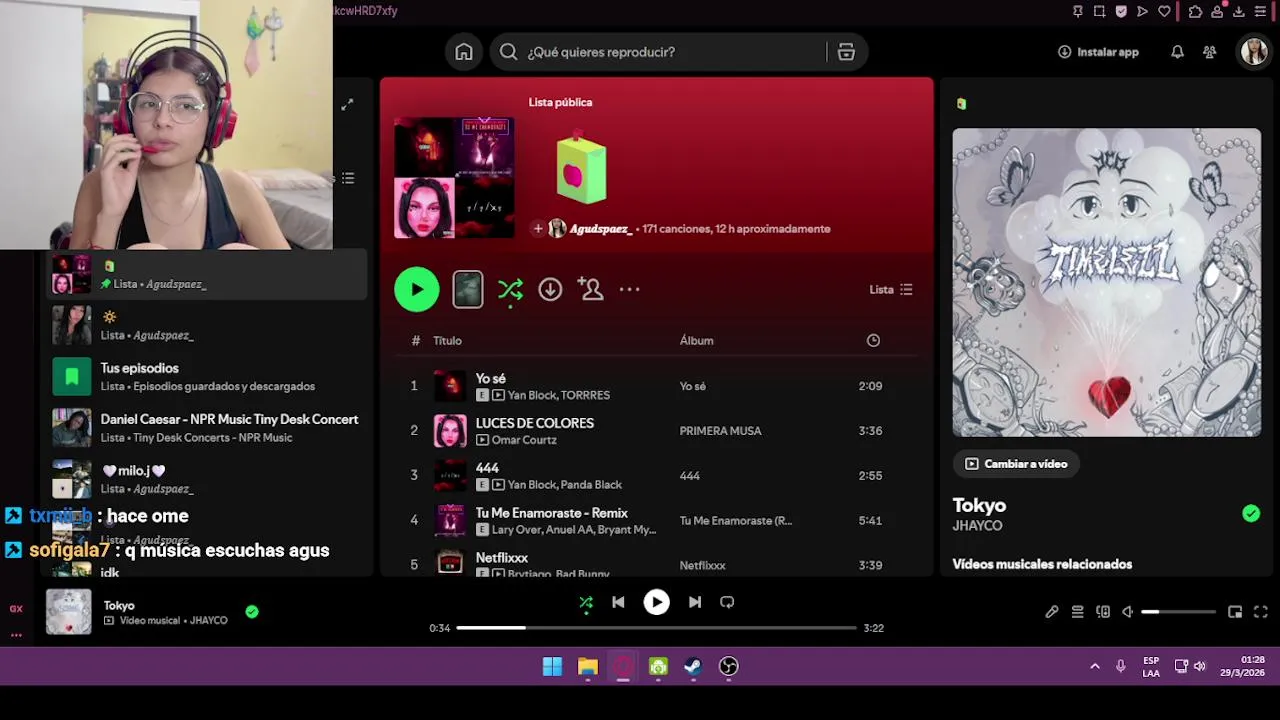Screen dimensions: 1280x720
Task: Open the Lista view options dropdown
Action: pyautogui.click(x=891, y=289)
